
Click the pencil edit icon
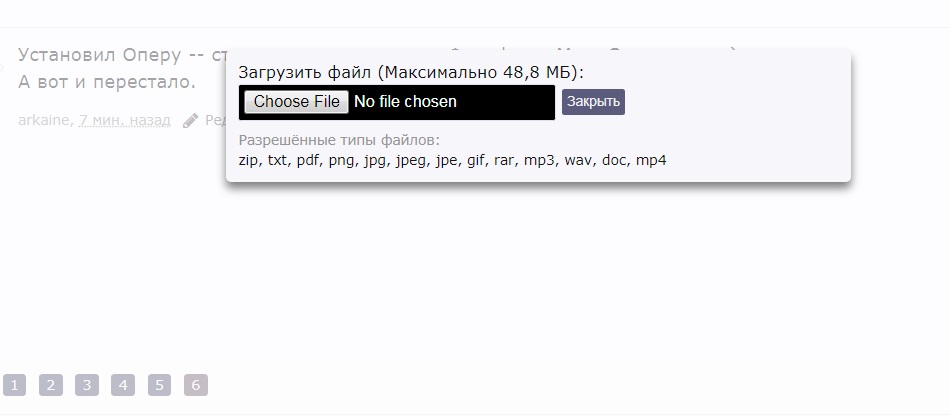(x=190, y=120)
